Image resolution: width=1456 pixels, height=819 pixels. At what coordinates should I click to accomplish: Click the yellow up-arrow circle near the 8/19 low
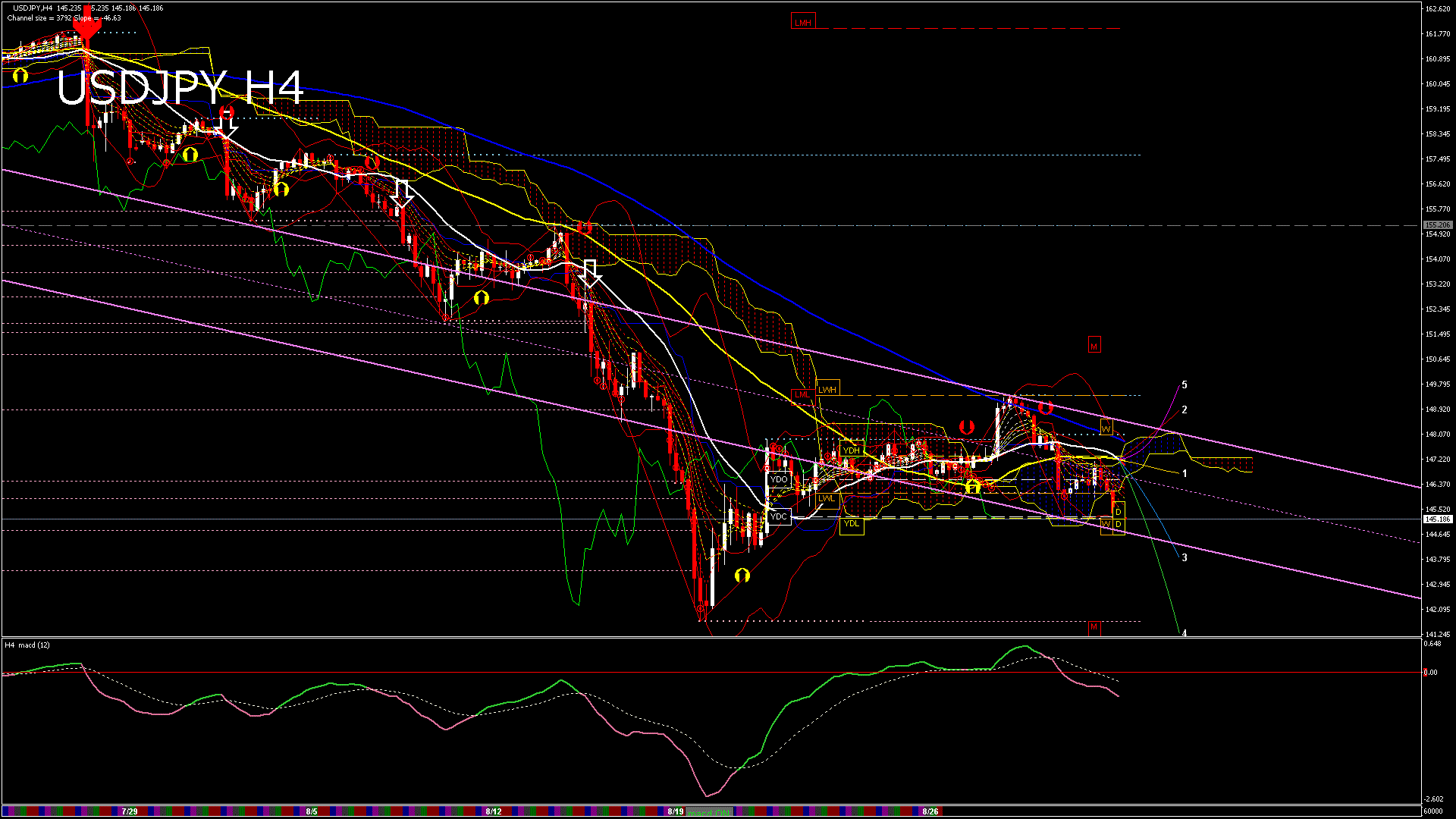(x=742, y=576)
